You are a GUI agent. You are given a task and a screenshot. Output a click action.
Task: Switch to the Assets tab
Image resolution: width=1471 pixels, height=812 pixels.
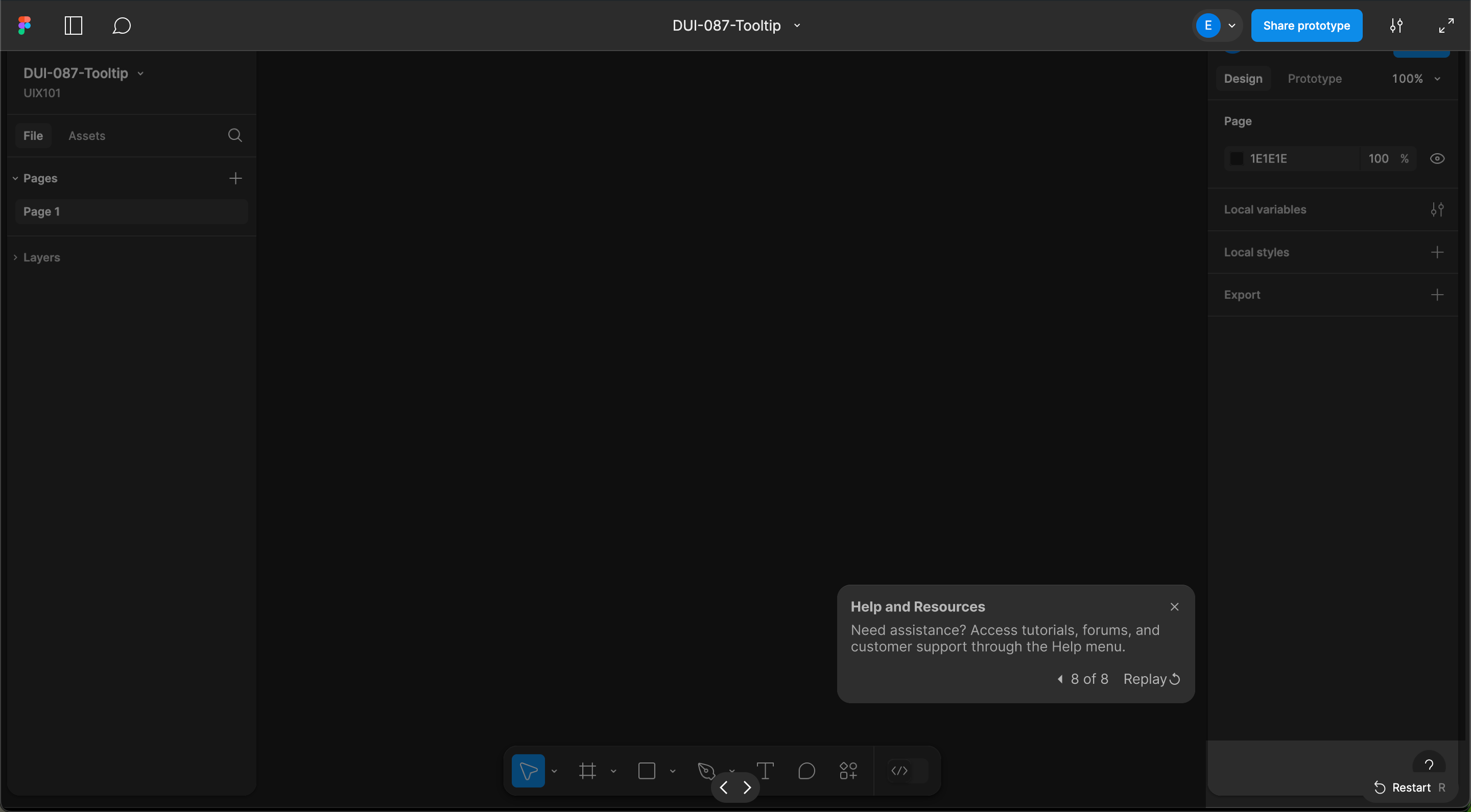(87, 136)
